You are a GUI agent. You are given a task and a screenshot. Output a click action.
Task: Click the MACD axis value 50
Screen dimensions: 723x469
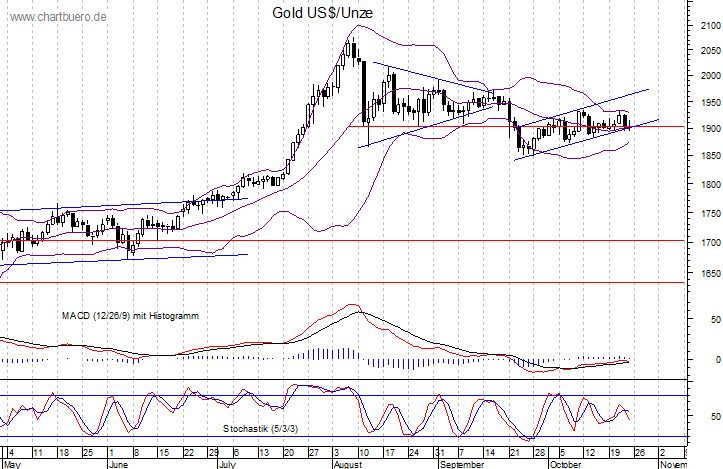click(x=716, y=320)
